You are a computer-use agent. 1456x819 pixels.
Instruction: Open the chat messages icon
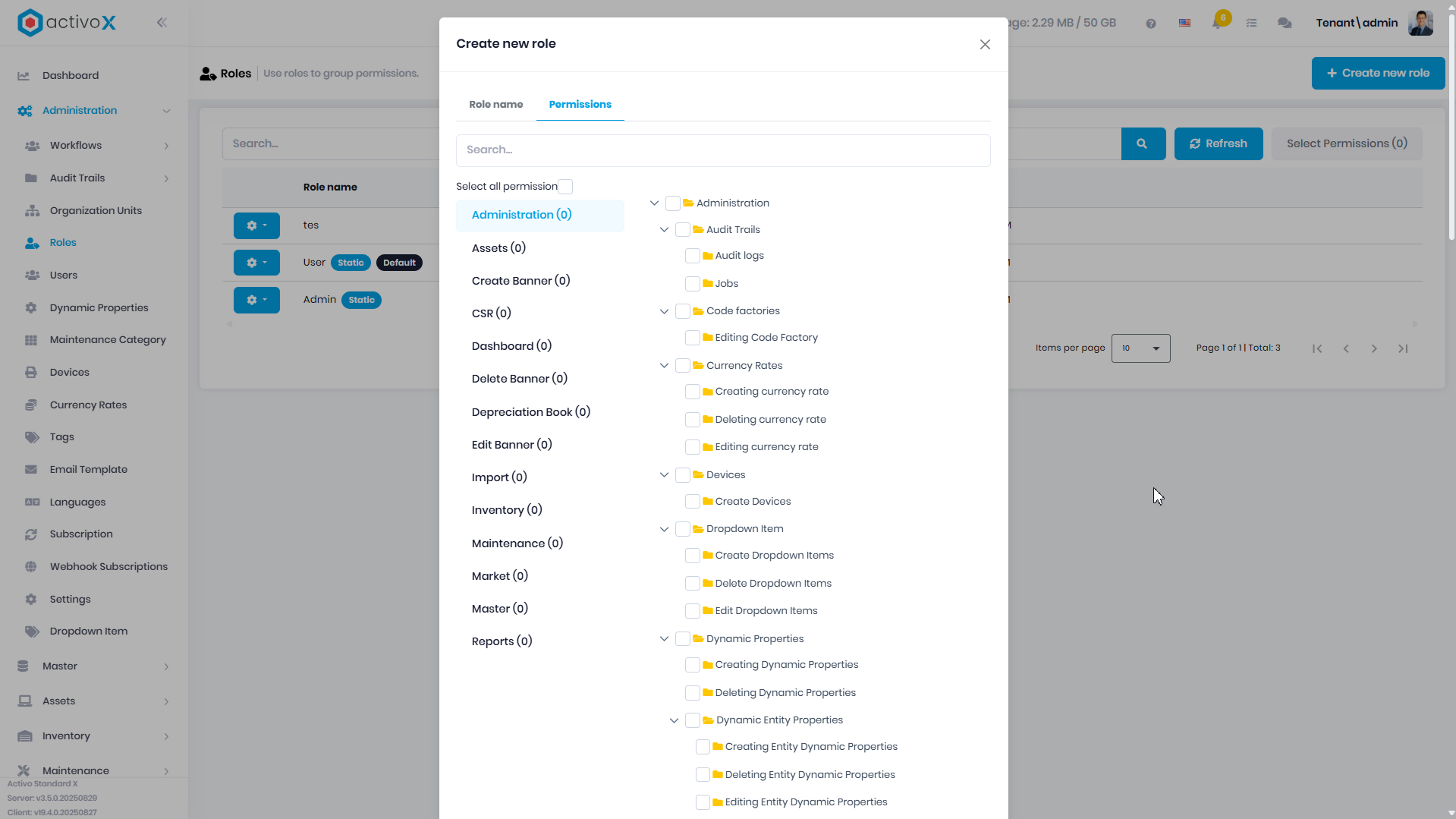click(x=1285, y=23)
